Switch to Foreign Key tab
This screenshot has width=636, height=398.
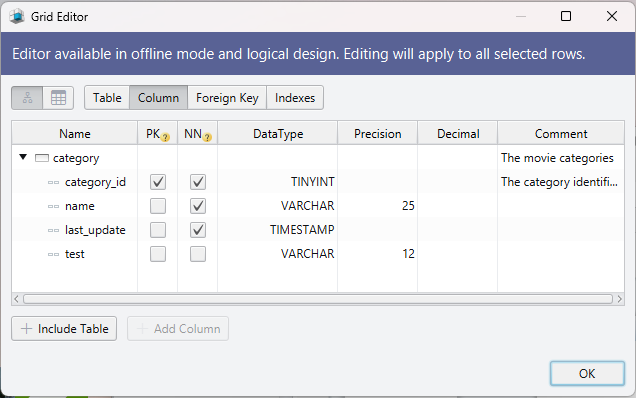[x=227, y=98]
